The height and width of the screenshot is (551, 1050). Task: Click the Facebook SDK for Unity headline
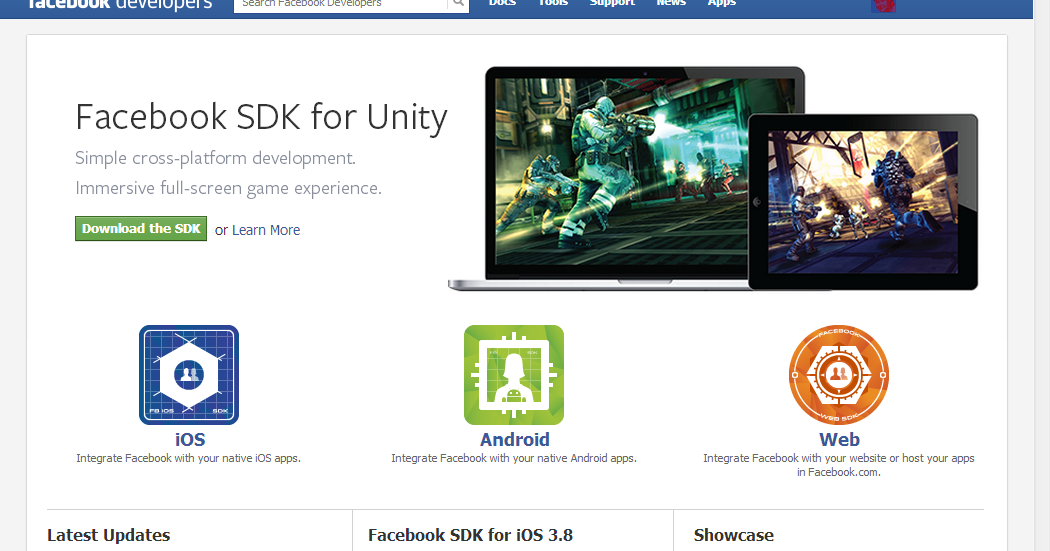point(261,117)
